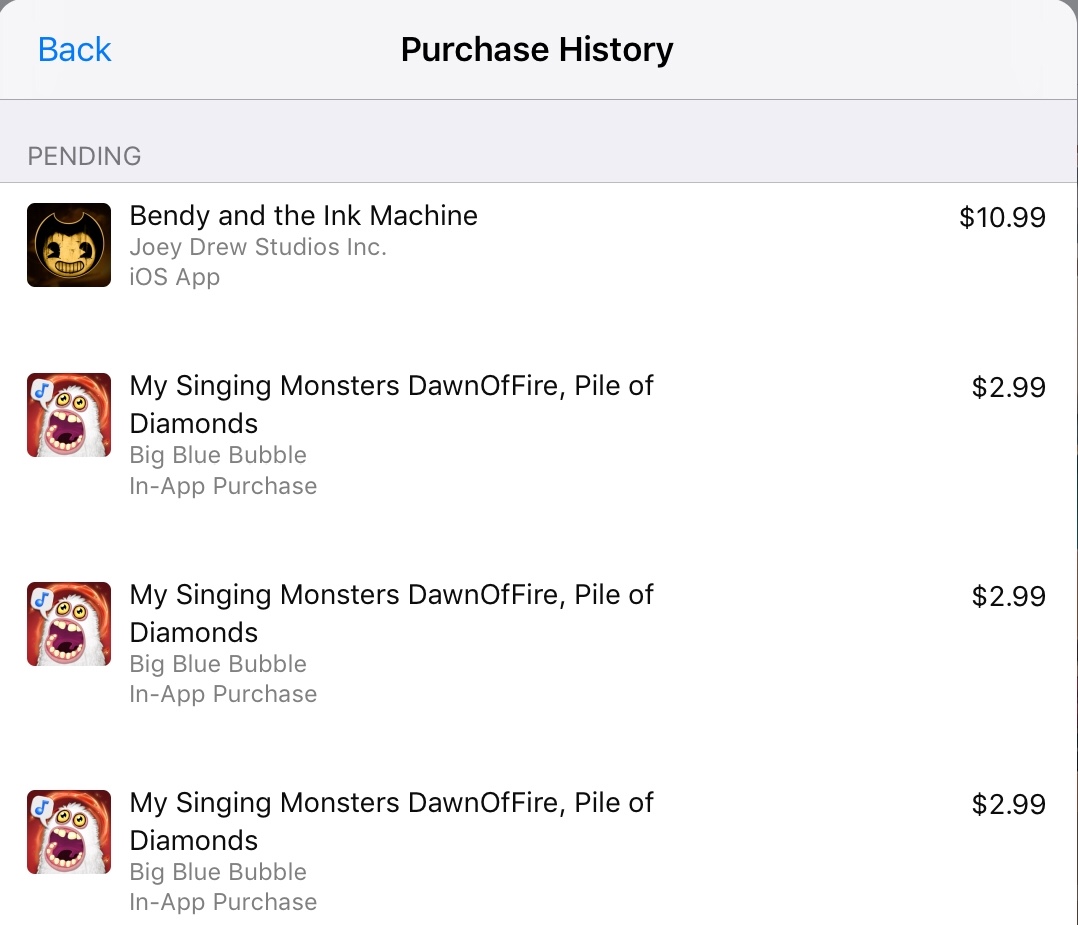Click the PENDING section header
1078x925 pixels.
(84, 156)
